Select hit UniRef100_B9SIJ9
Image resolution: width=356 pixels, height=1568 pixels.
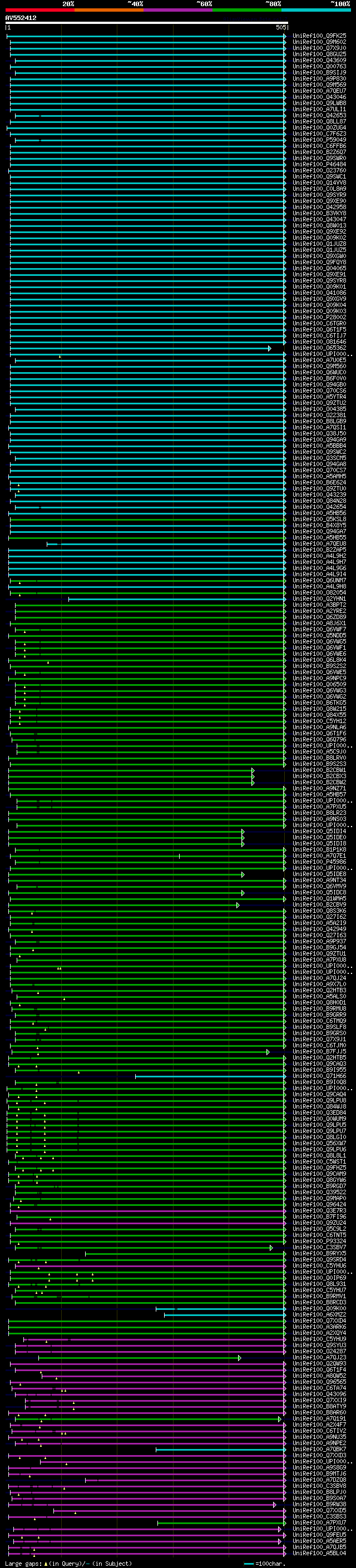(x=319, y=72)
